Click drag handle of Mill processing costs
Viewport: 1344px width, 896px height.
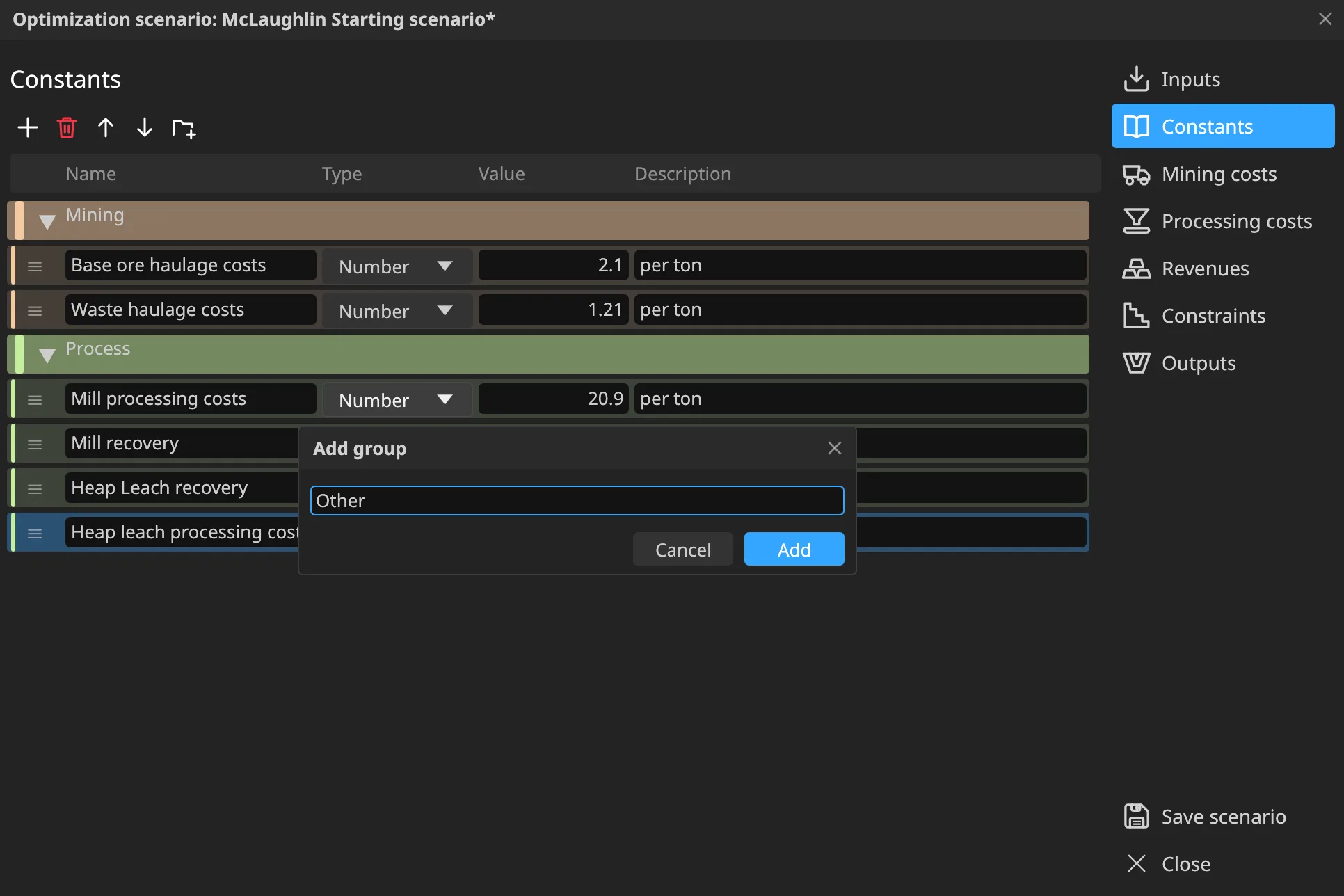click(35, 400)
